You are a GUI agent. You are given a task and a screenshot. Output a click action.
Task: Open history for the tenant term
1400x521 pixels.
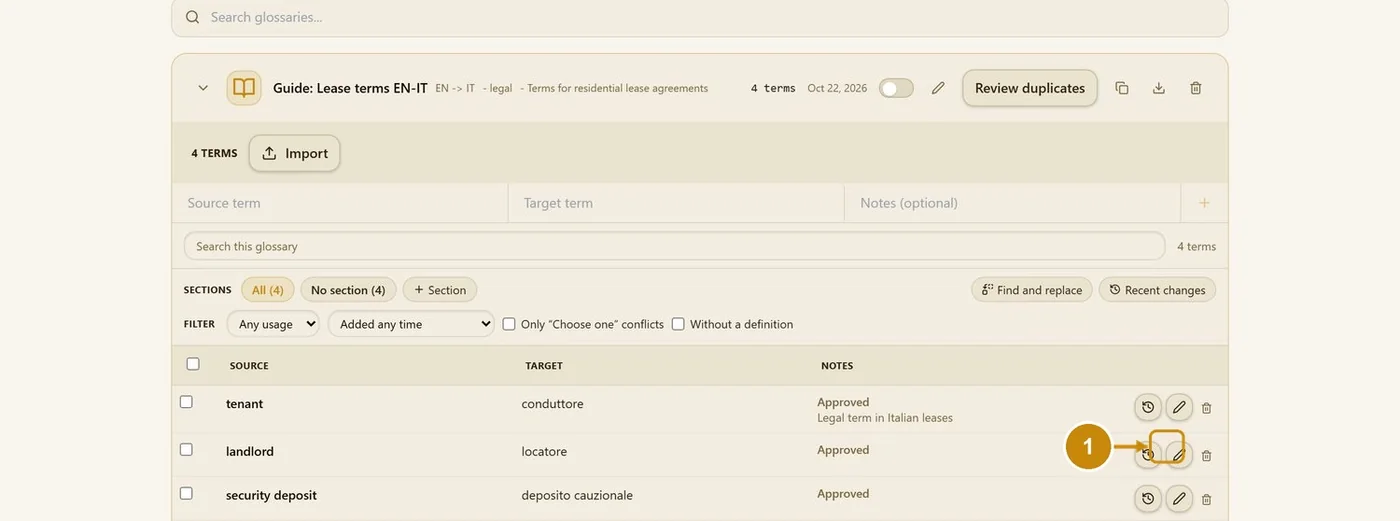coord(1148,407)
